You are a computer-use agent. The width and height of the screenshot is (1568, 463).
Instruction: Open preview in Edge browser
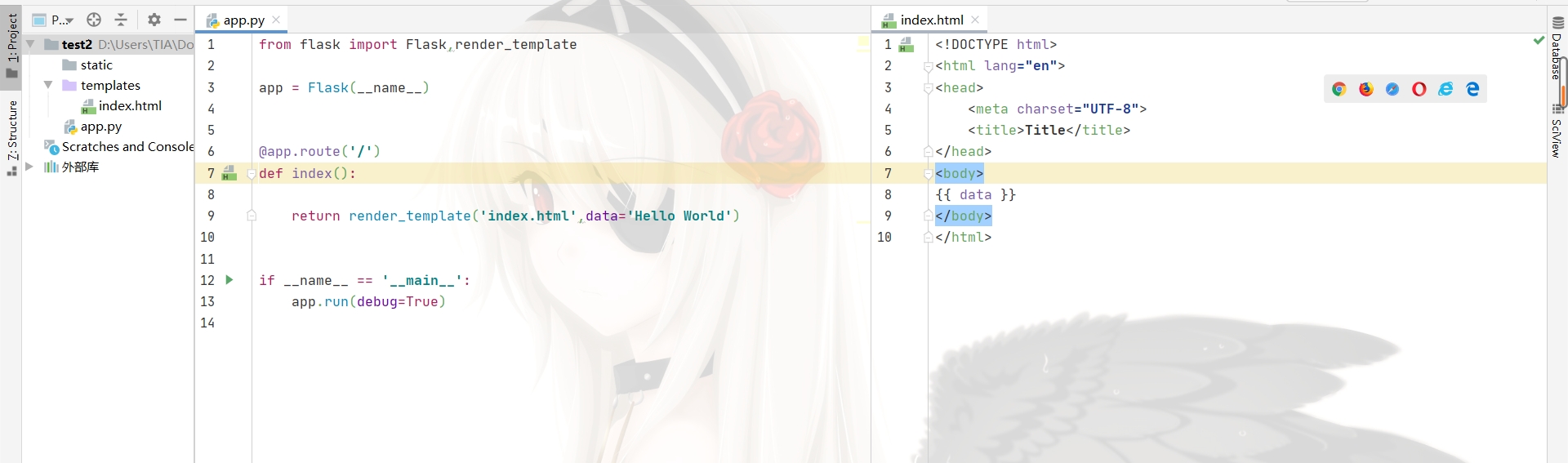[1472, 89]
